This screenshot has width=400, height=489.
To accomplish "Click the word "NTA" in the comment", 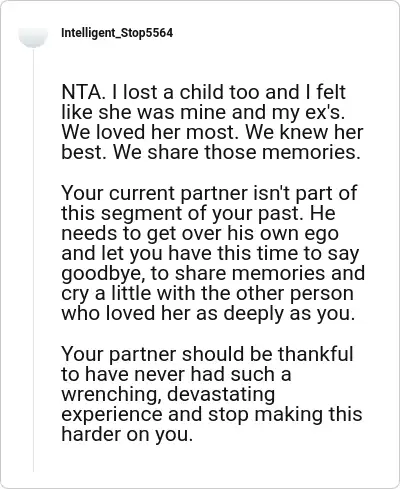I will point(81,92).
